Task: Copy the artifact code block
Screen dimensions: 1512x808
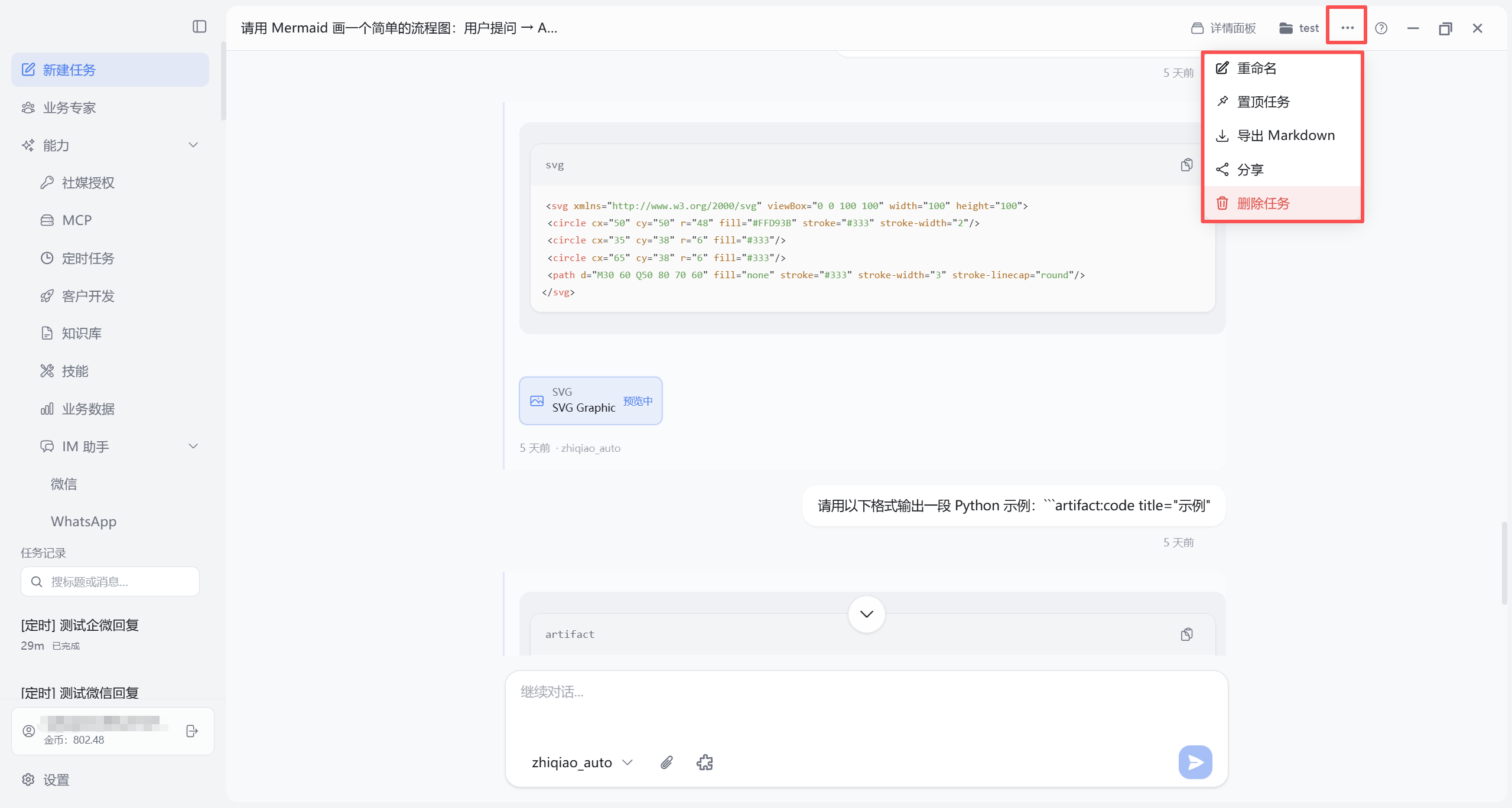Action: 1186,634
